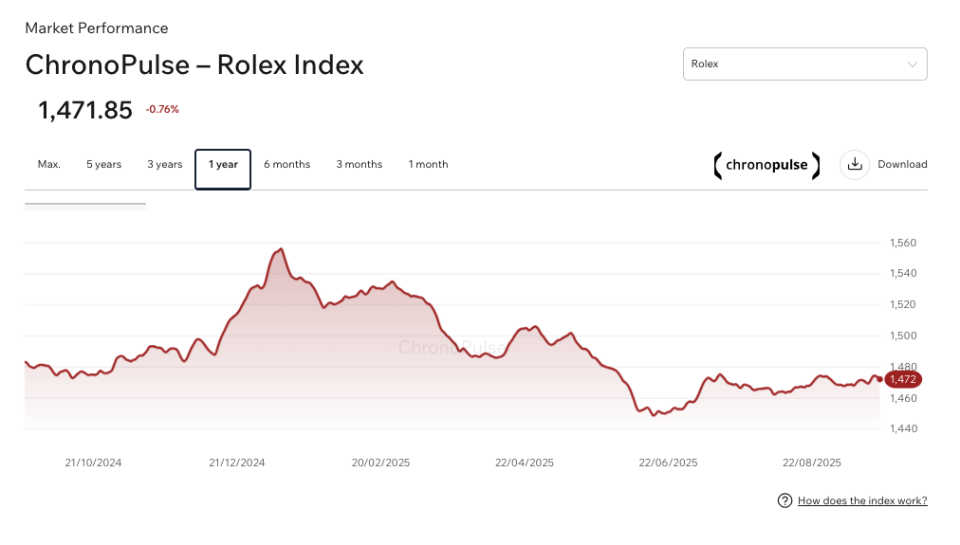The height and width of the screenshot is (545, 960).
Task: Show the 3 years chart range
Action: pos(165,164)
